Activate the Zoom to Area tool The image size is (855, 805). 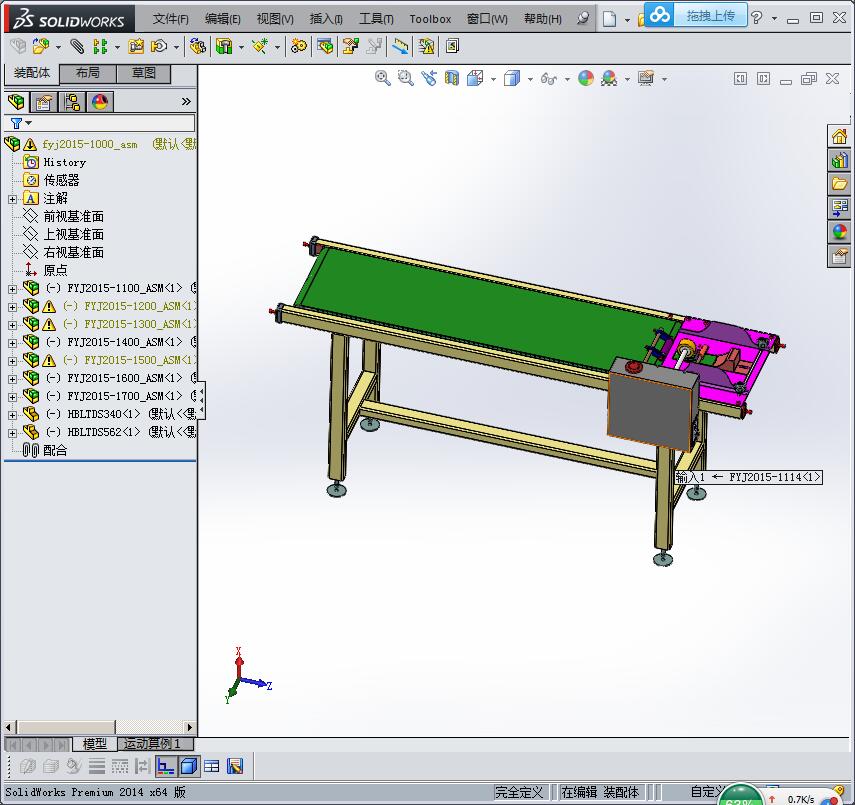click(x=405, y=79)
